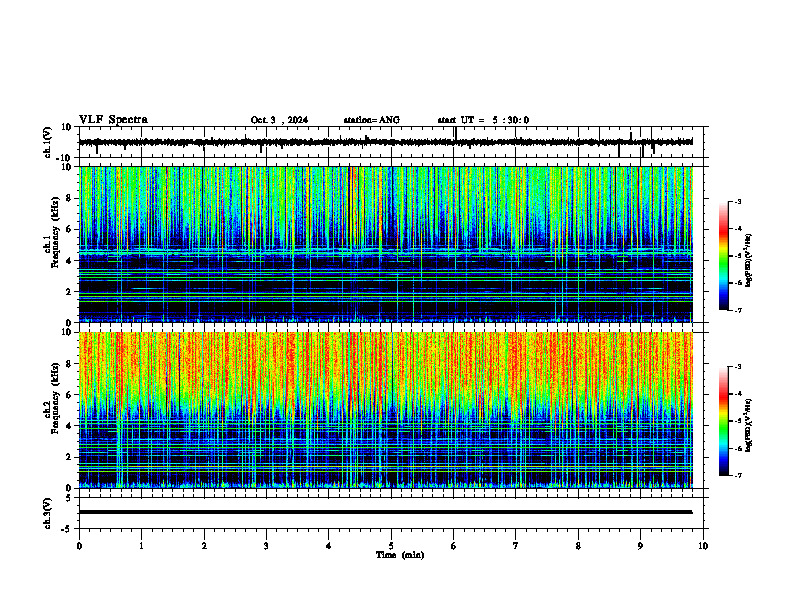792x612 pixels.
Task: Click the "6" kHz tick of ch.1 spectrogram
Action: 69,230
